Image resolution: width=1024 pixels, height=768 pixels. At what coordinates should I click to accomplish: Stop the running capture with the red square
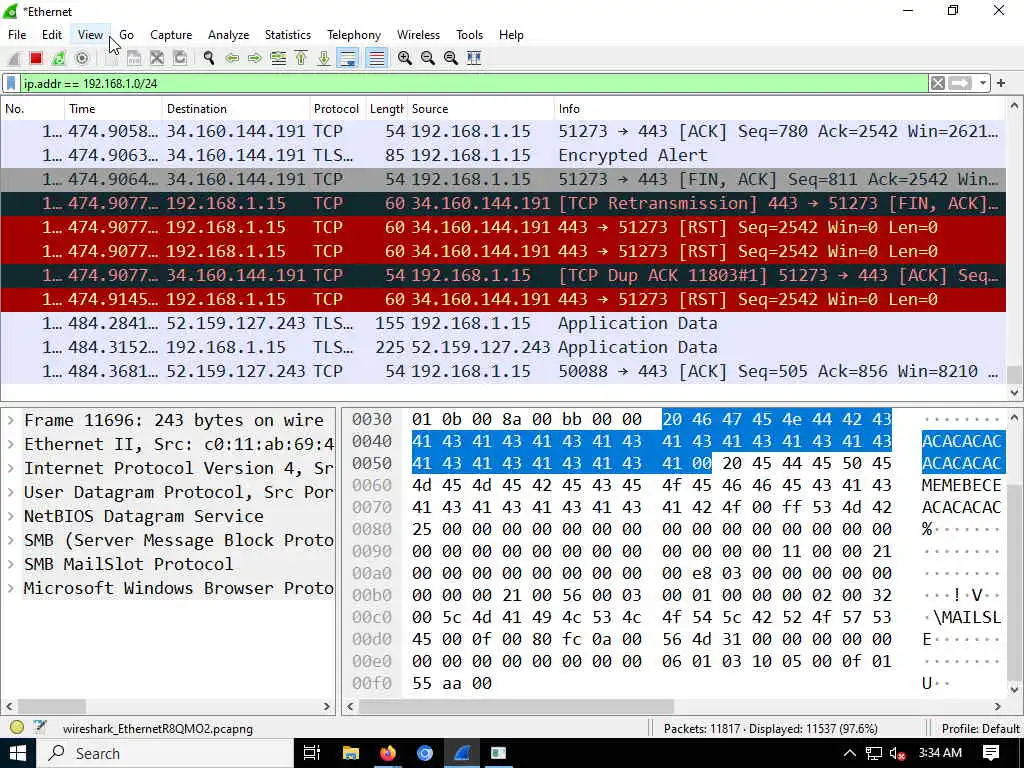point(36,58)
